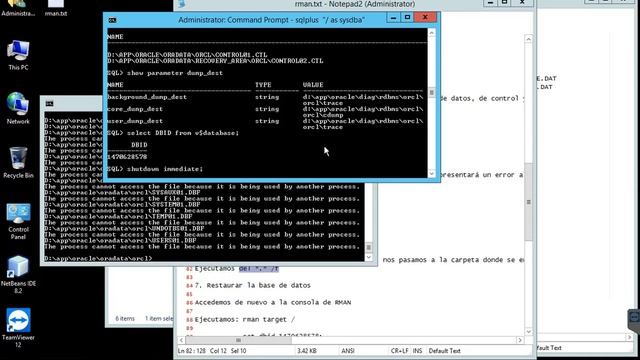Open the Network desktop icon

coord(18,108)
